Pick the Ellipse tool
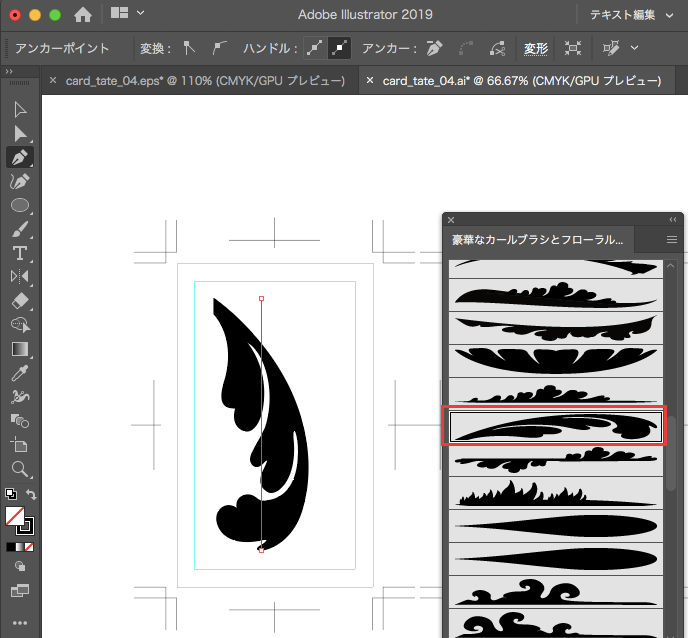688x638 pixels. tap(19, 205)
